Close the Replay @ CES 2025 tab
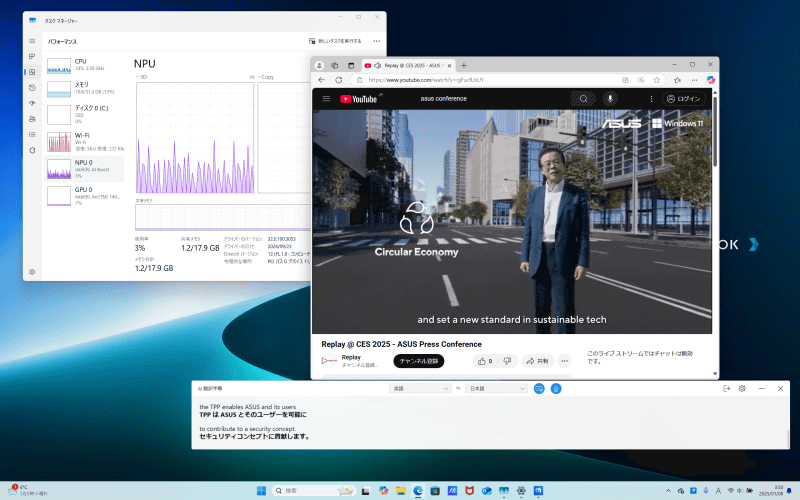Image resolution: width=800 pixels, height=500 pixels. pos(449,65)
